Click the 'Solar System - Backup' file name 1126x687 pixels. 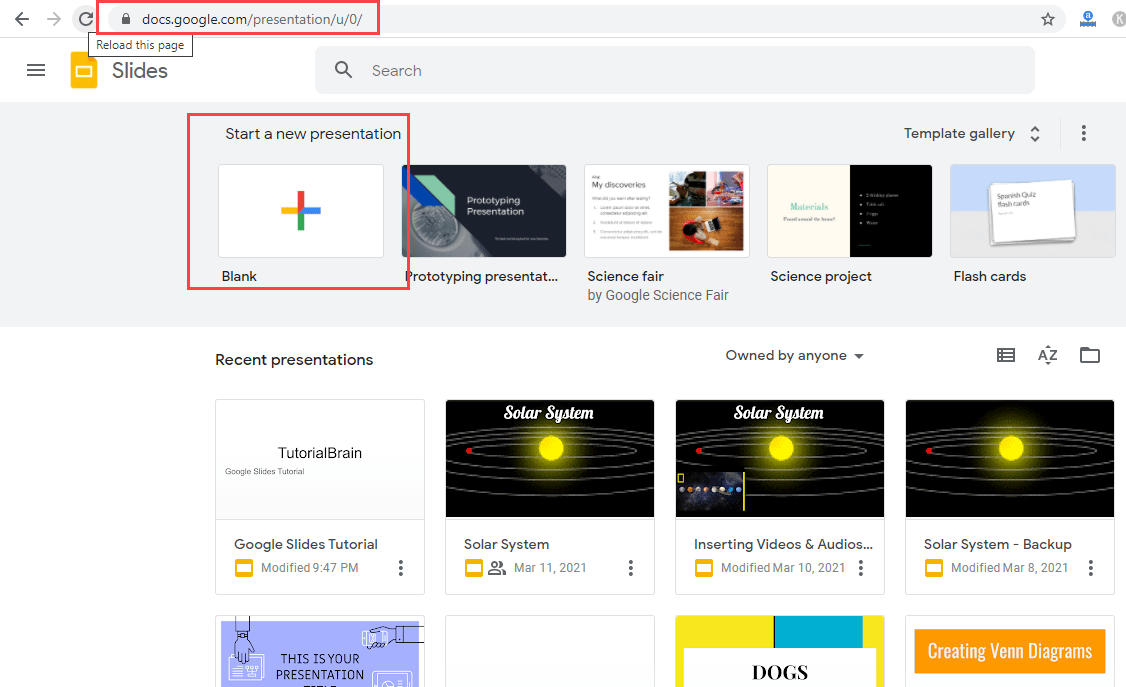997,544
